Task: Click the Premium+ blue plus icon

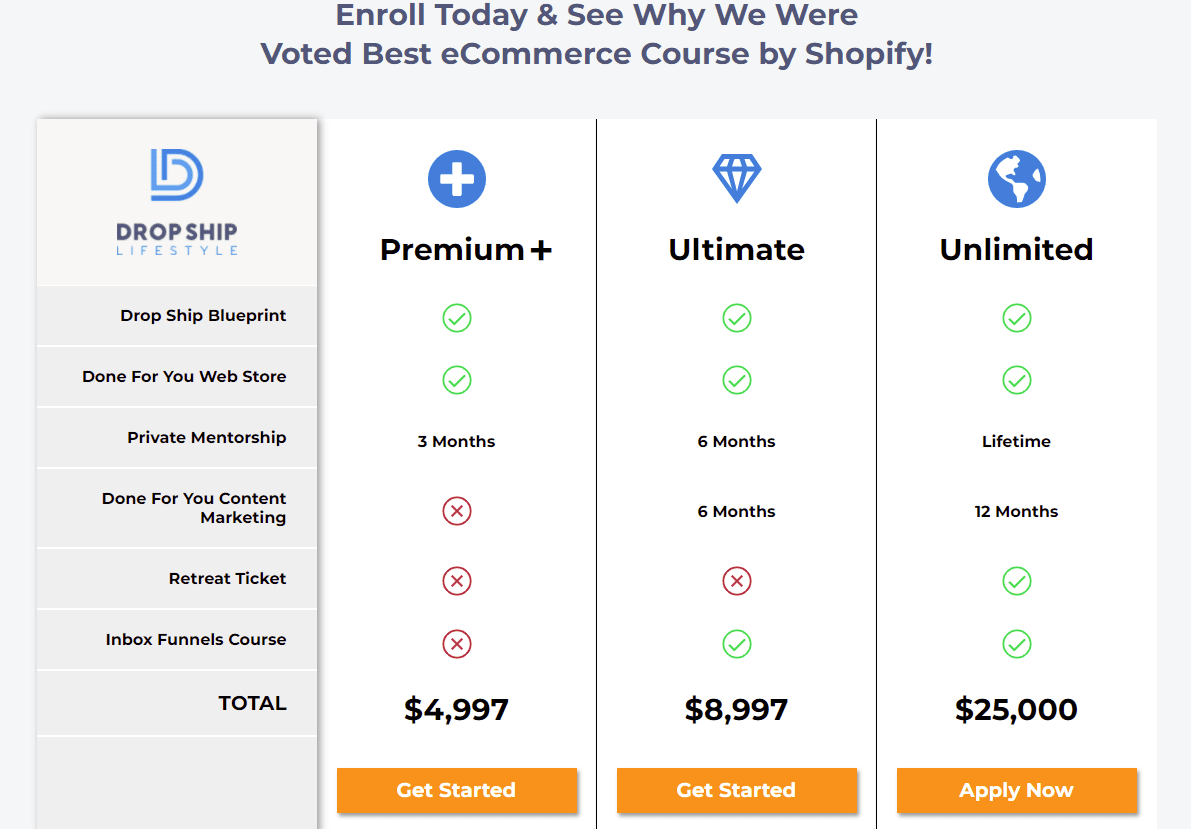Action: pyautogui.click(x=456, y=179)
